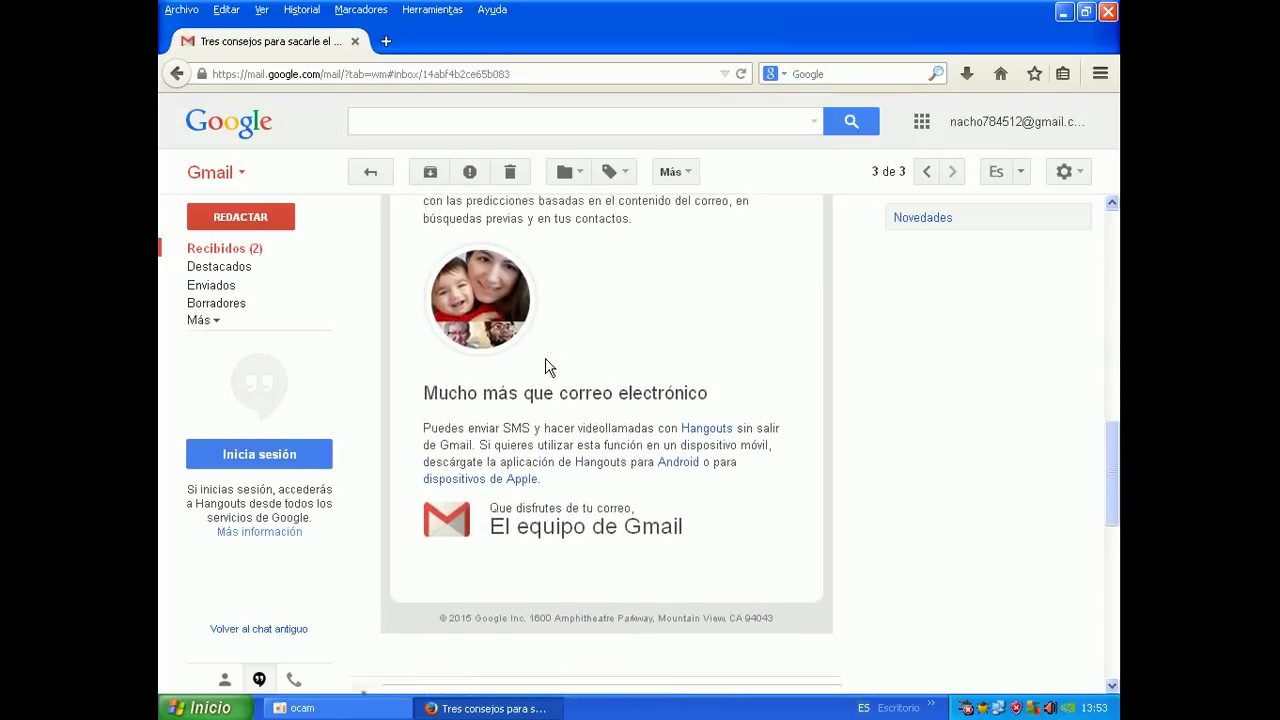Open the Settings gear menu
This screenshot has height=720, width=1280.
click(1068, 172)
